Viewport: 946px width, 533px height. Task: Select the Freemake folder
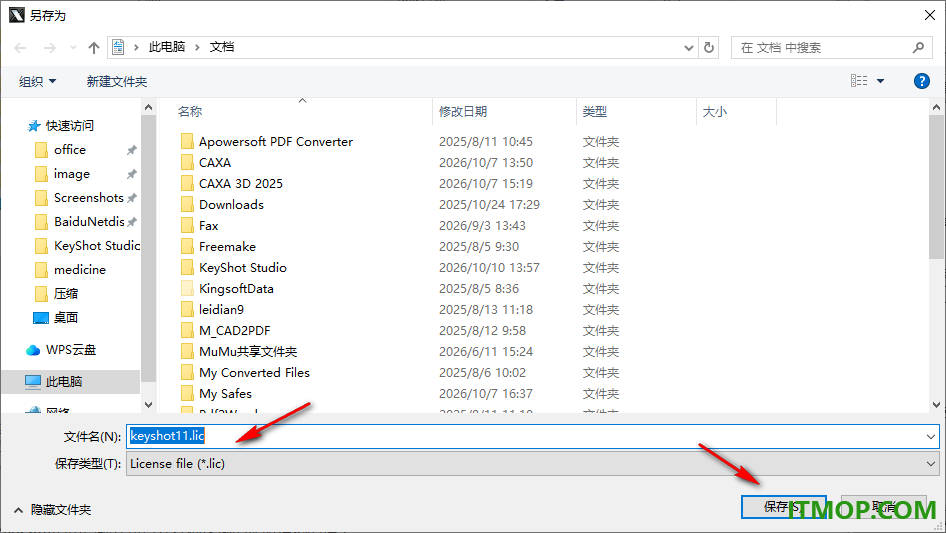click(x=227, y=247)
